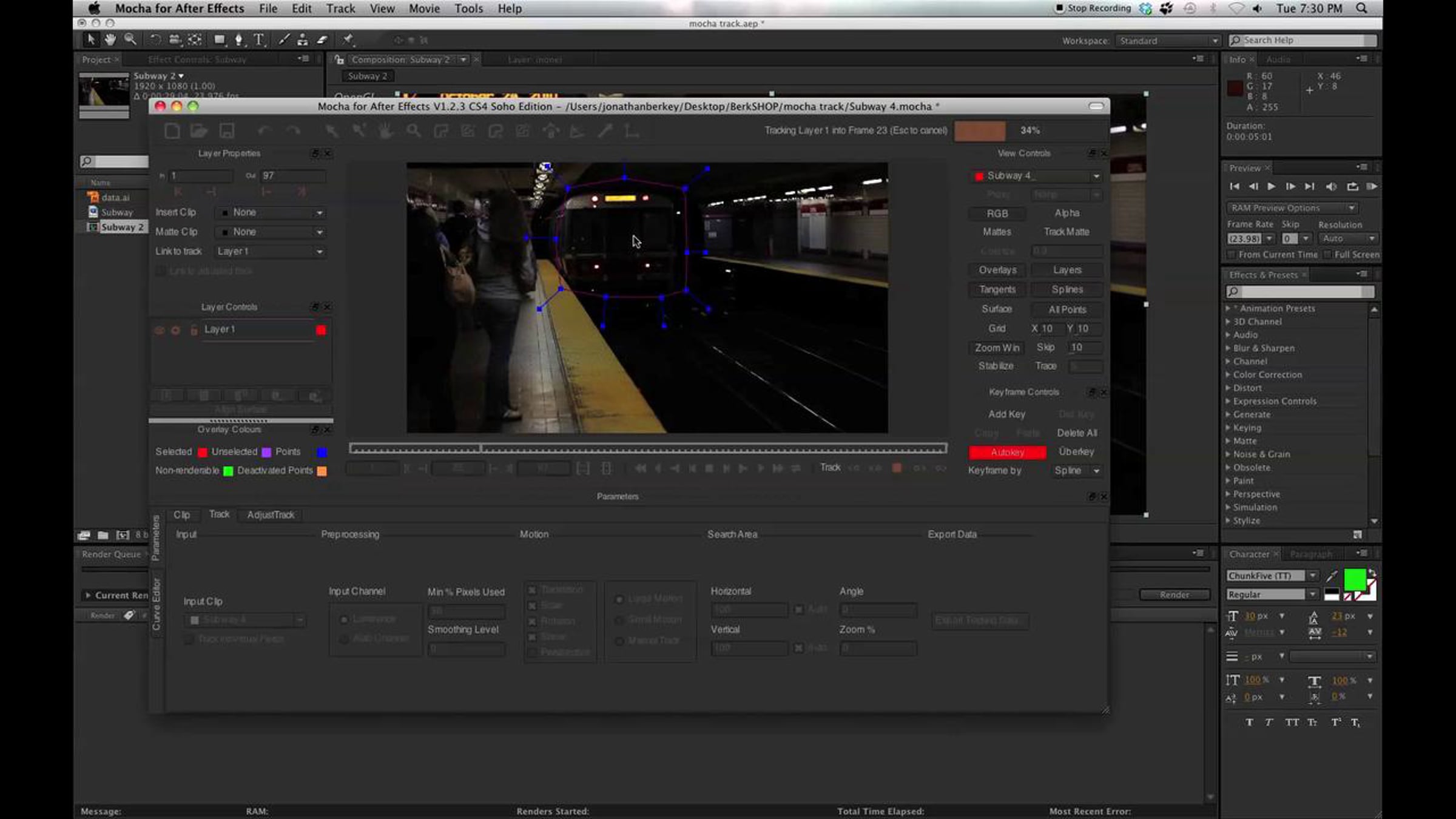This screenshot has width=1456, height=819.
Task: Click the All Caps TT icon
Action: [x=1292, y=722]
